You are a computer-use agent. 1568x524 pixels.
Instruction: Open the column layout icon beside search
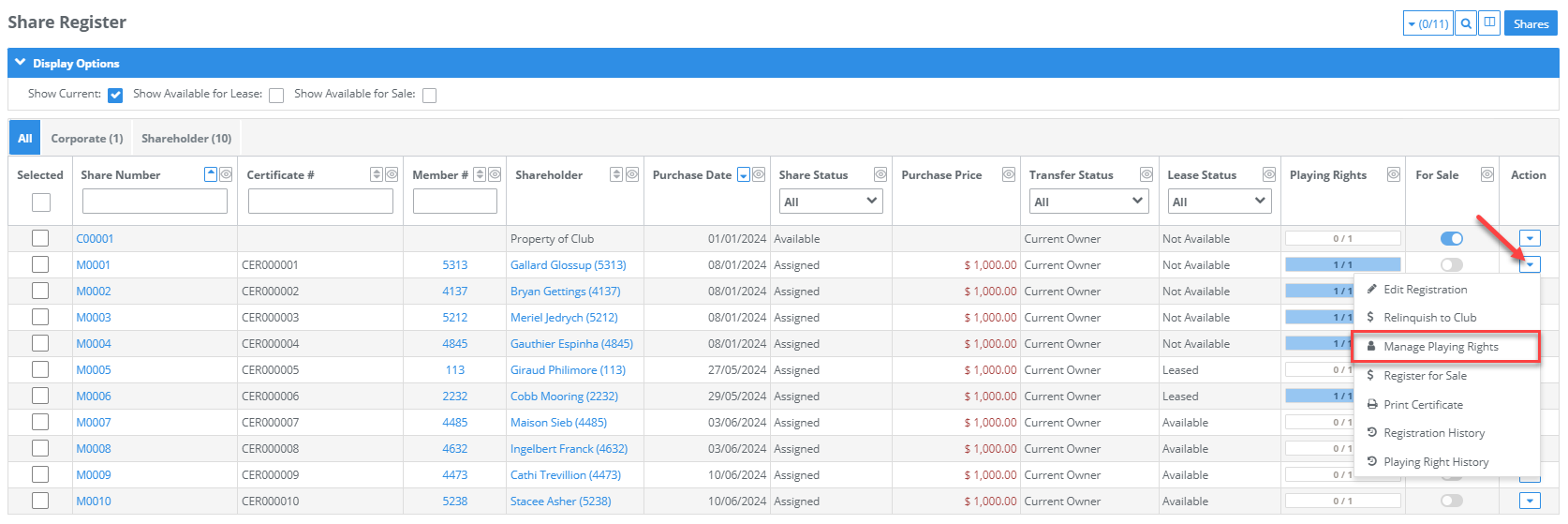pyautogui.click(x=1489, y=23)
